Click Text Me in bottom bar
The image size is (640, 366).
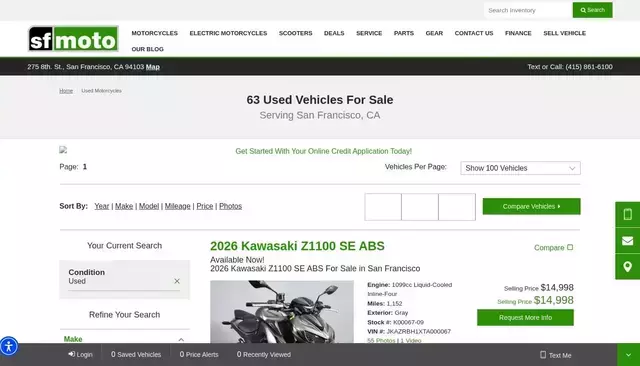556,355
